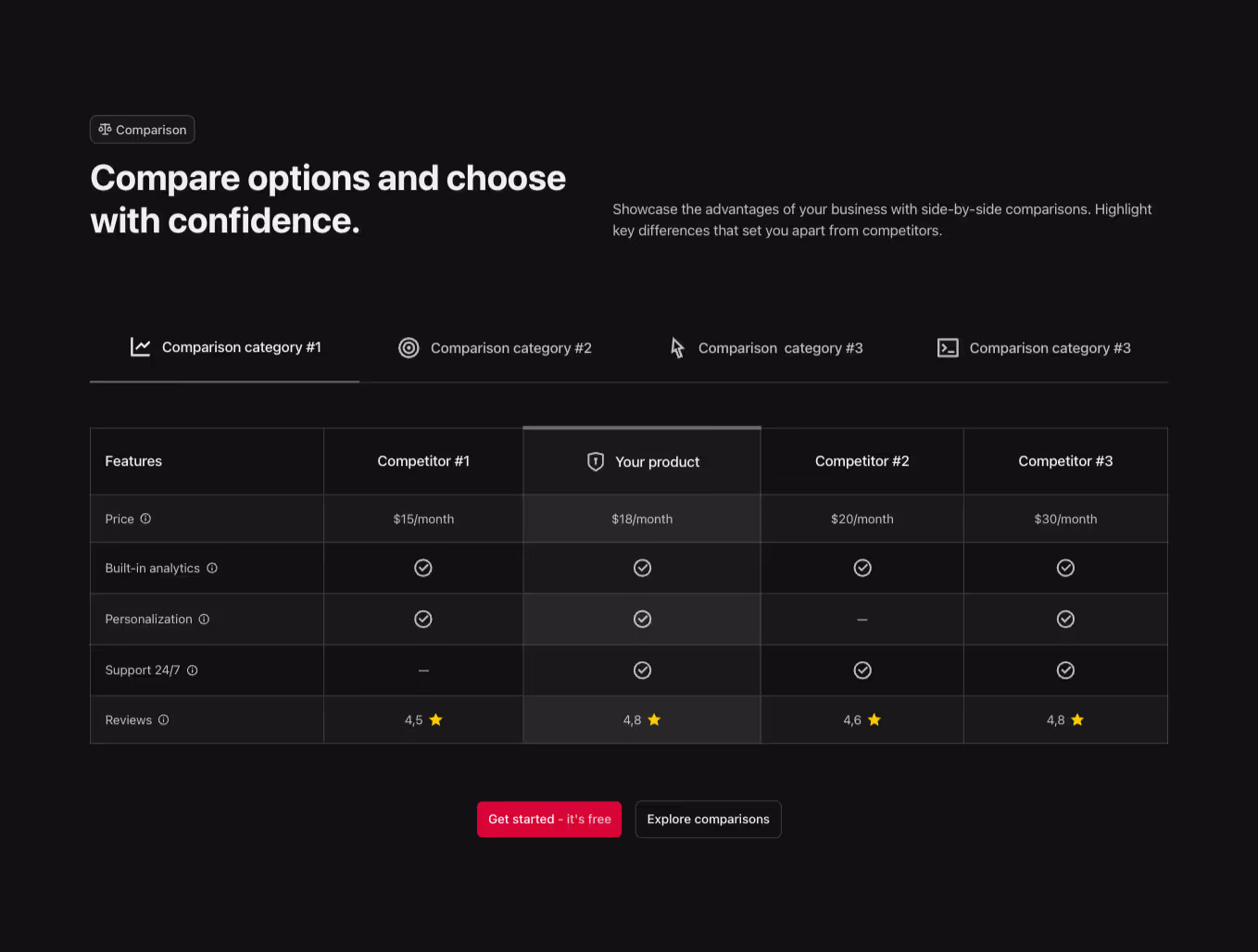
Task: Click the terminal icon on the last category tab
Action: 948,347
